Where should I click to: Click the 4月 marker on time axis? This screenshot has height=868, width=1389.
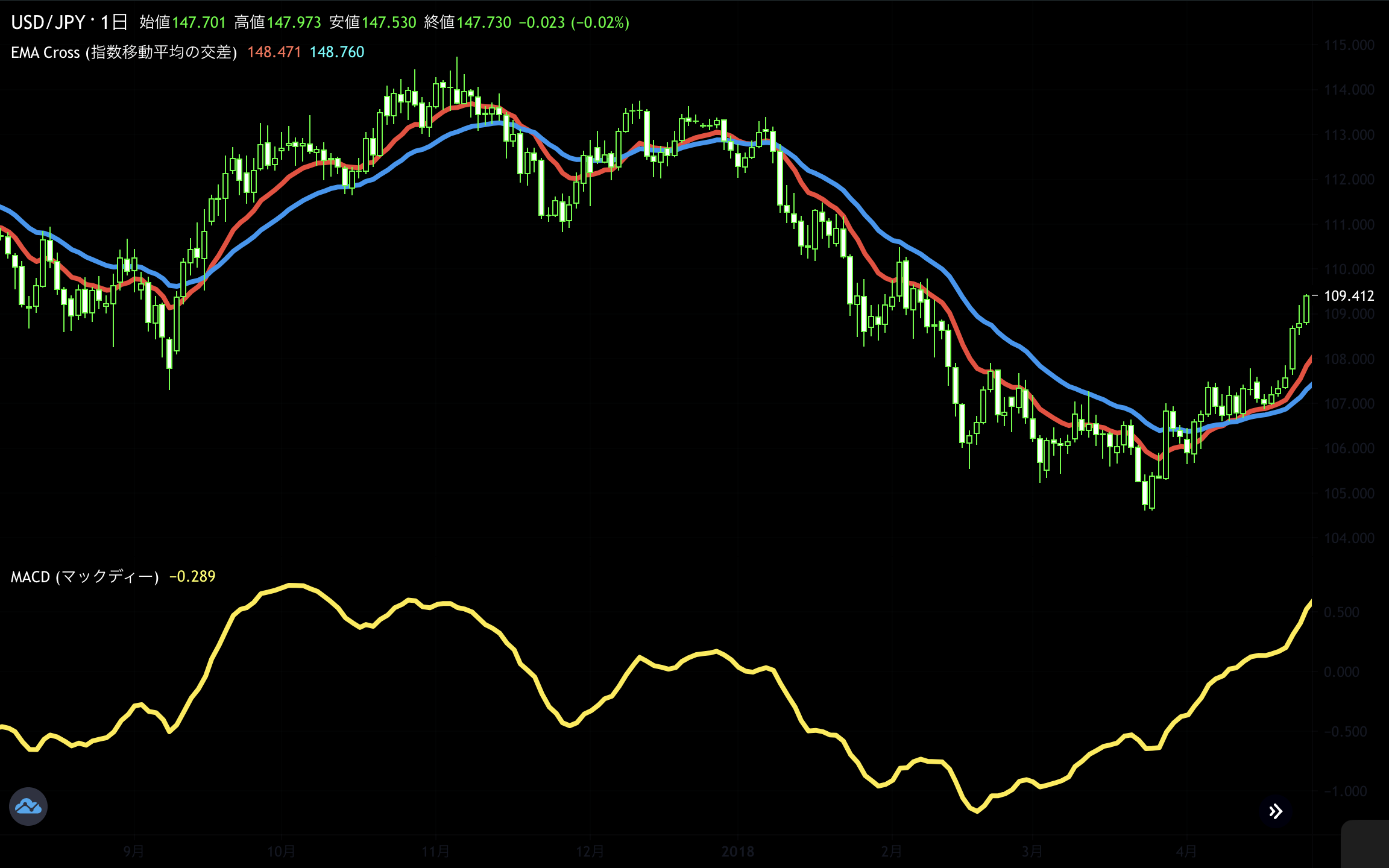click(x=1186, y=852)
